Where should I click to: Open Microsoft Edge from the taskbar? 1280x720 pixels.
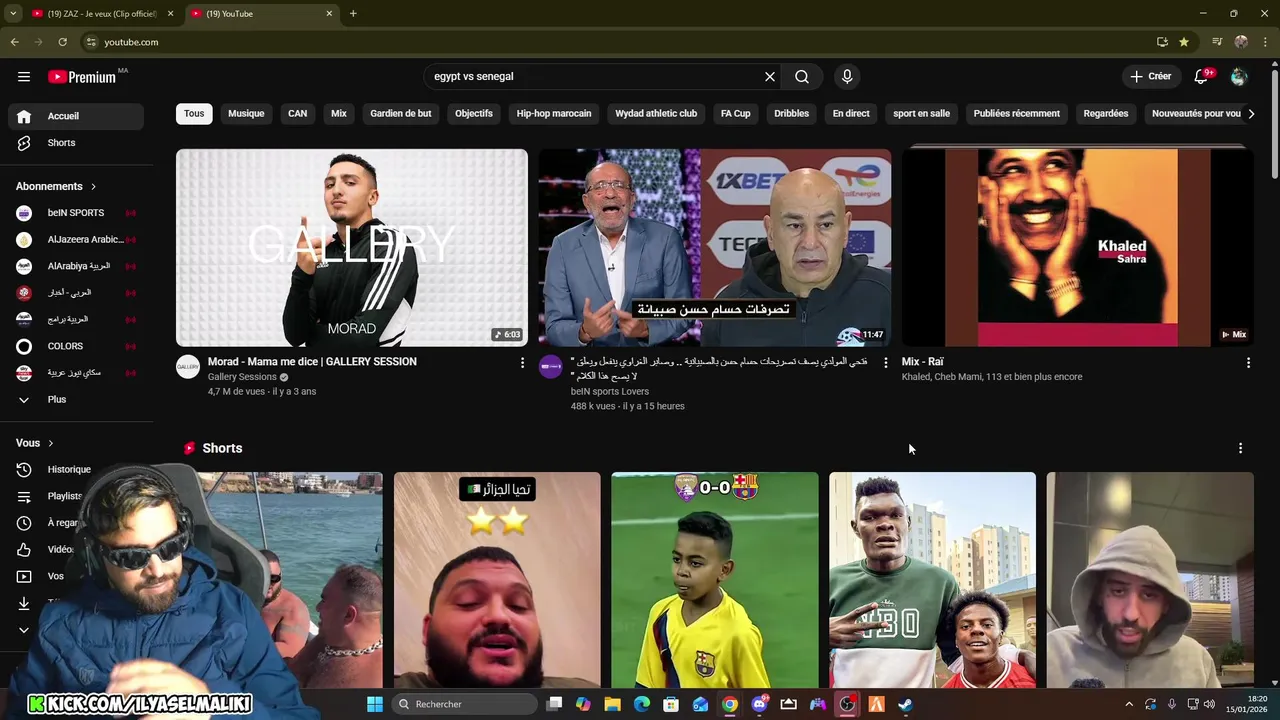pos(642,704)
